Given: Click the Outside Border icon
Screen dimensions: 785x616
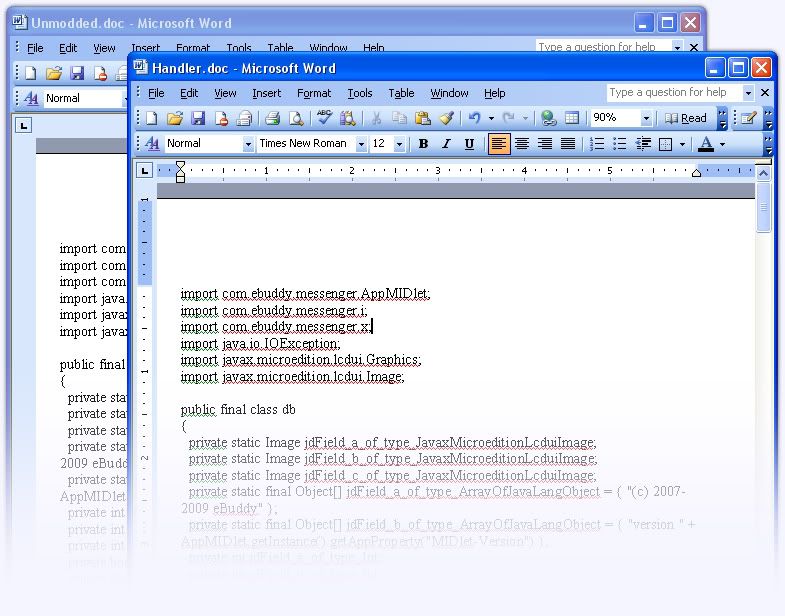Looking at the screenshot, I should click(x=665, y=144).
